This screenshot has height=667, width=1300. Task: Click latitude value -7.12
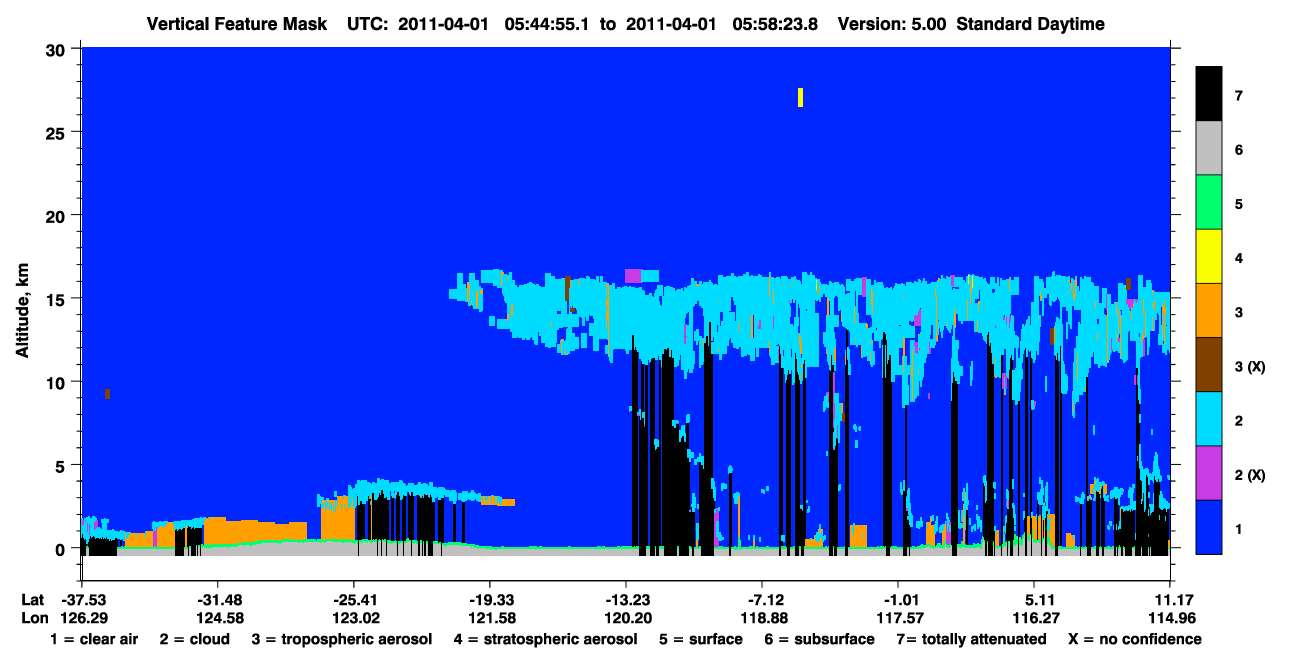coord(762,599)
